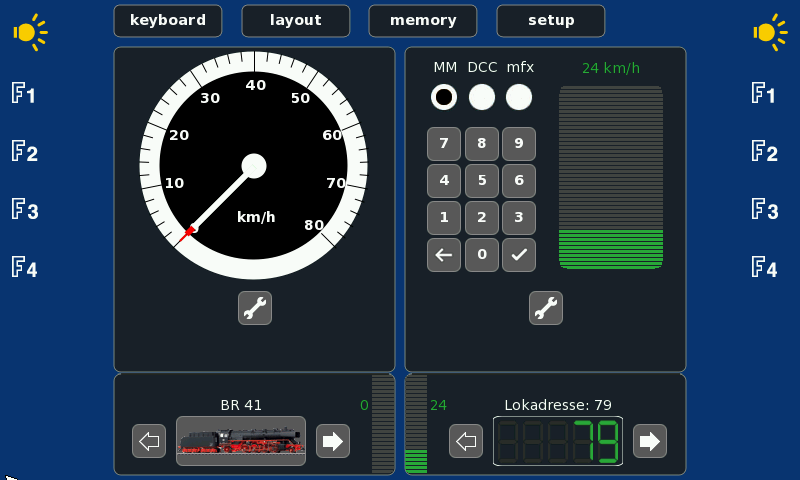Screen dimensions: 800x480
Task: Go to previous locomotive before BR 41
Action: (x=149, y=440)
